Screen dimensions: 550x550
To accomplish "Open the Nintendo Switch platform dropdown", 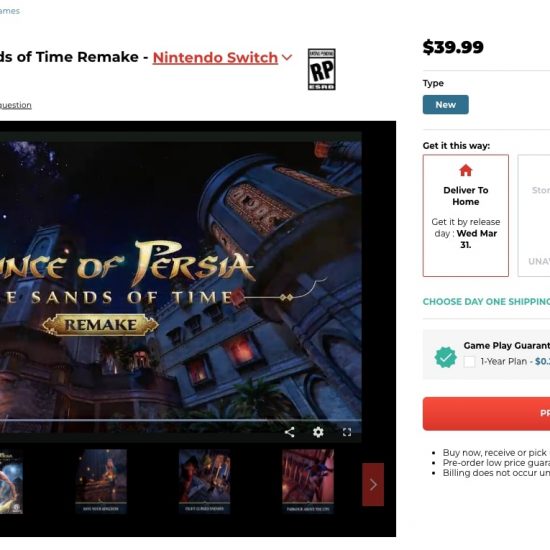I will tap(215, 58).
